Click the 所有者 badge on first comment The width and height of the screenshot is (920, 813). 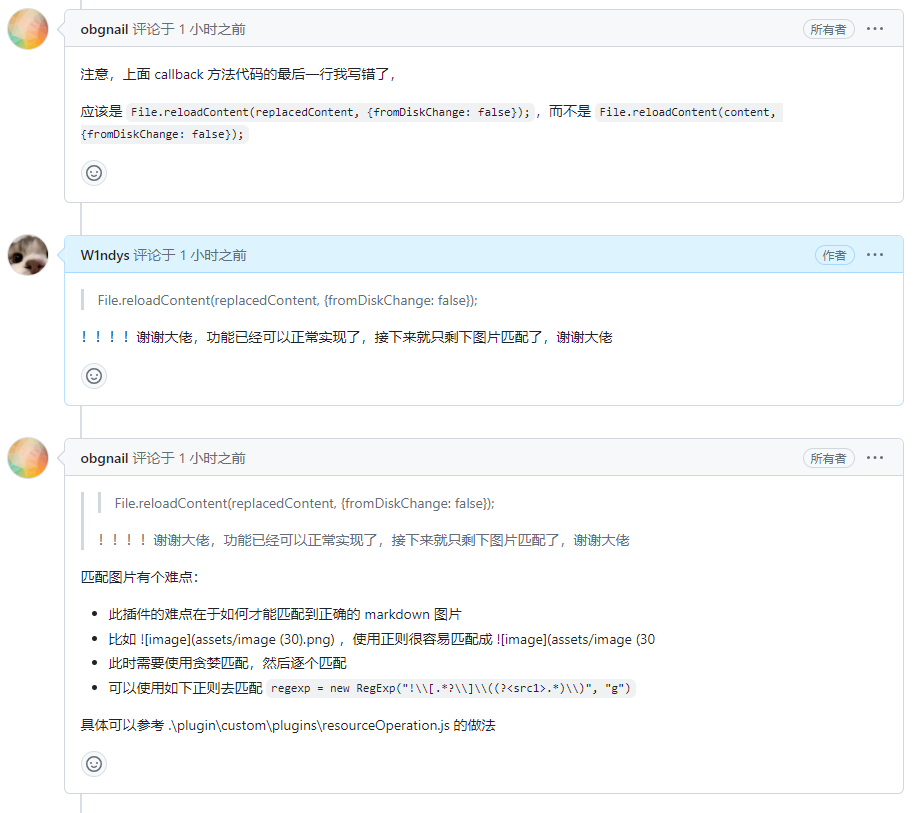(x=828, y=29)
